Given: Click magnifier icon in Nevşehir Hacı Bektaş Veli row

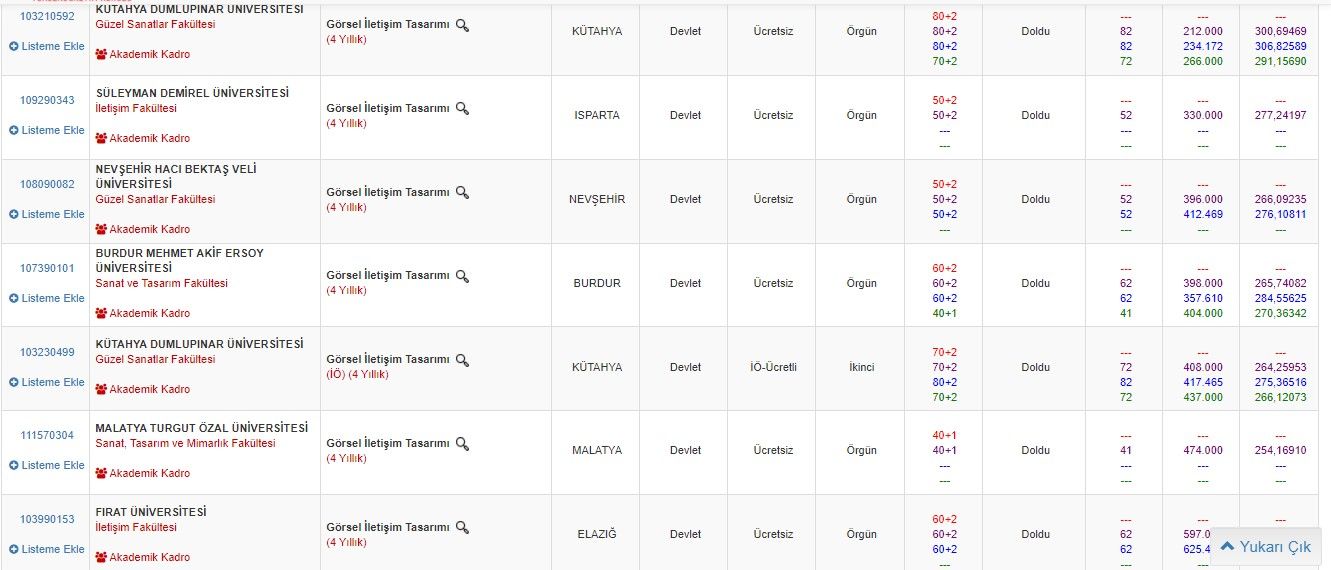Looking at the screenshot, I should 462,192.
